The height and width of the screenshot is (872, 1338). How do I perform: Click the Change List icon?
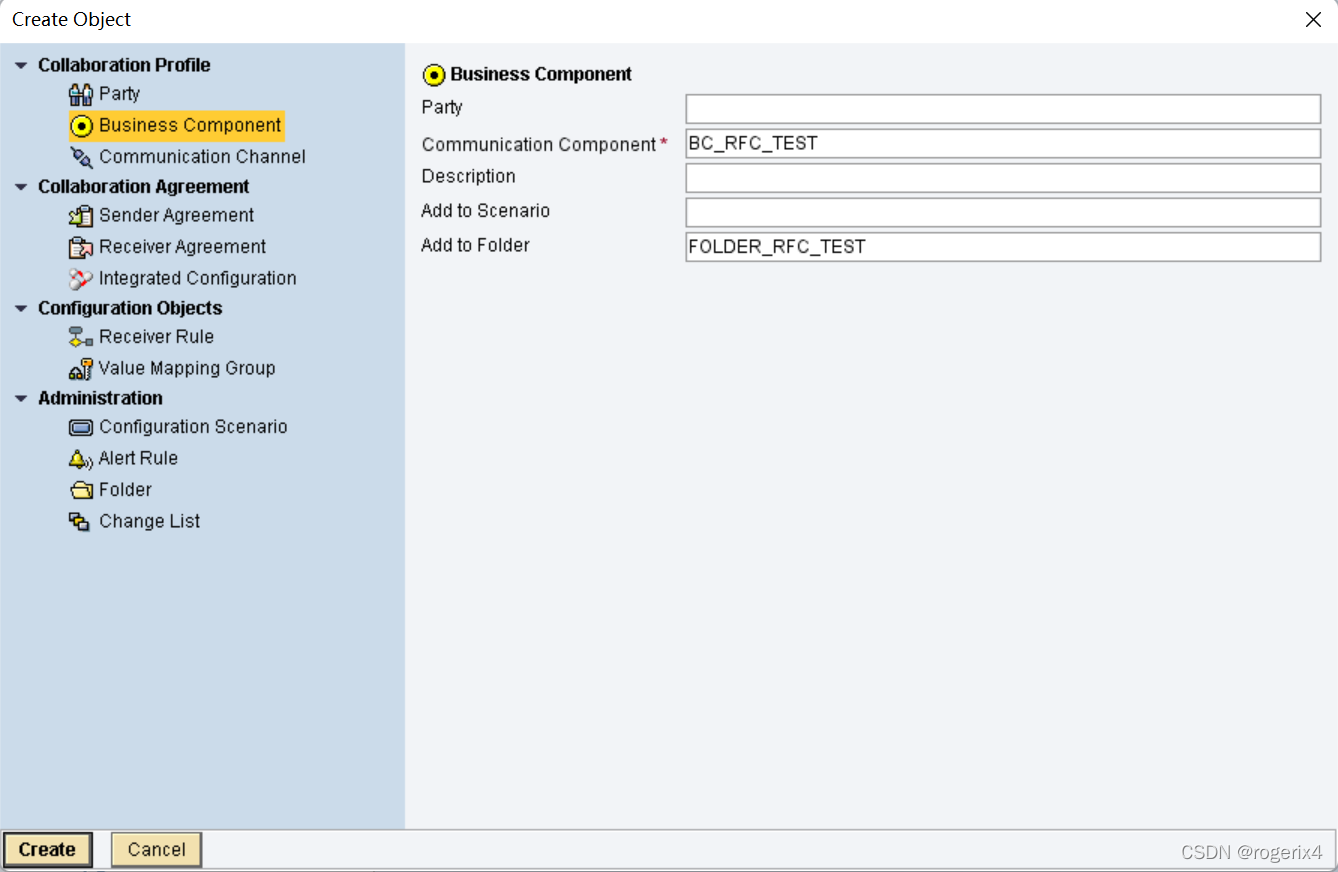pyautogui.click(x=80, y=521)
